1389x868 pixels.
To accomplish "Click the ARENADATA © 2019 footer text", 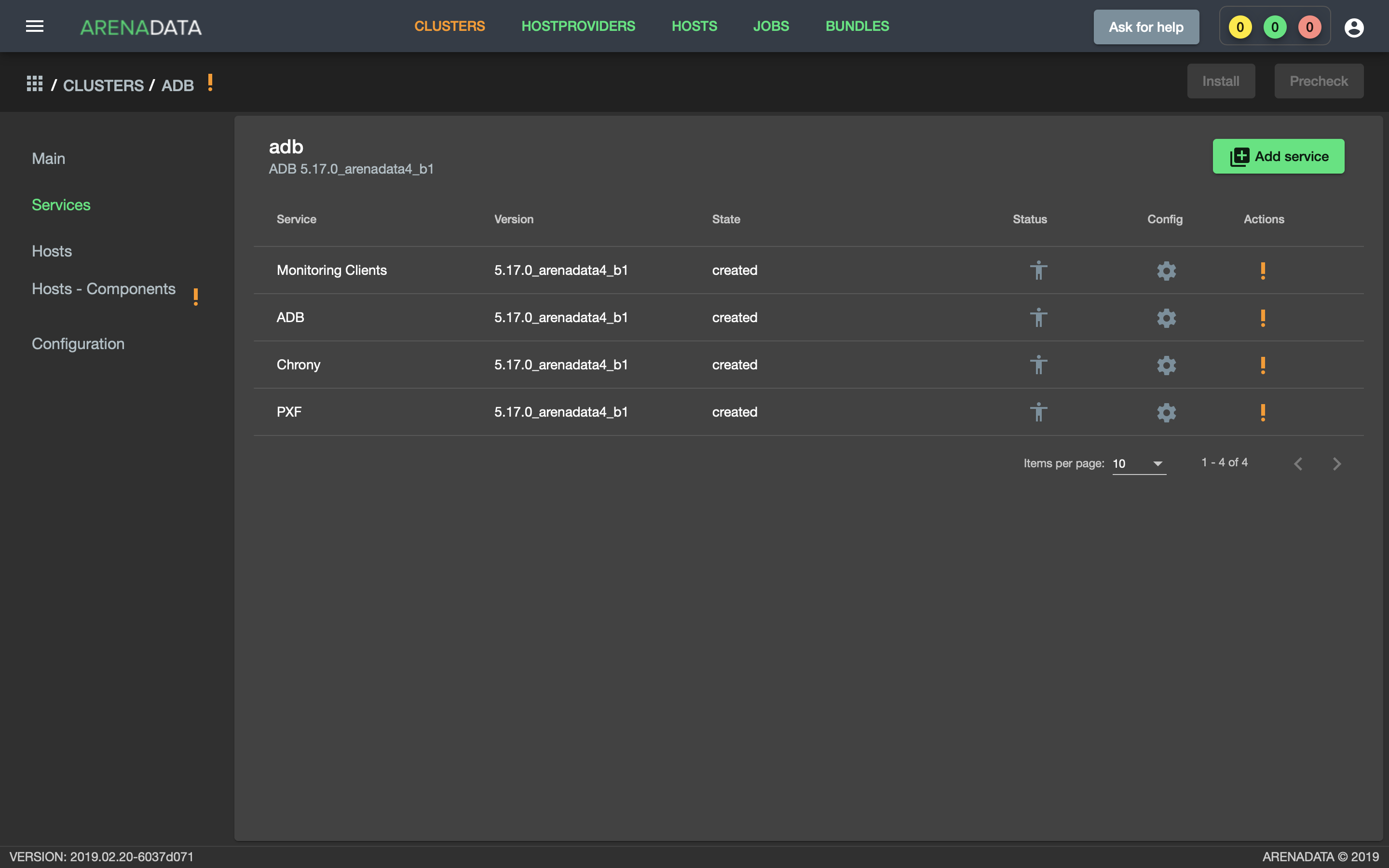I will tap(1320, 856).
